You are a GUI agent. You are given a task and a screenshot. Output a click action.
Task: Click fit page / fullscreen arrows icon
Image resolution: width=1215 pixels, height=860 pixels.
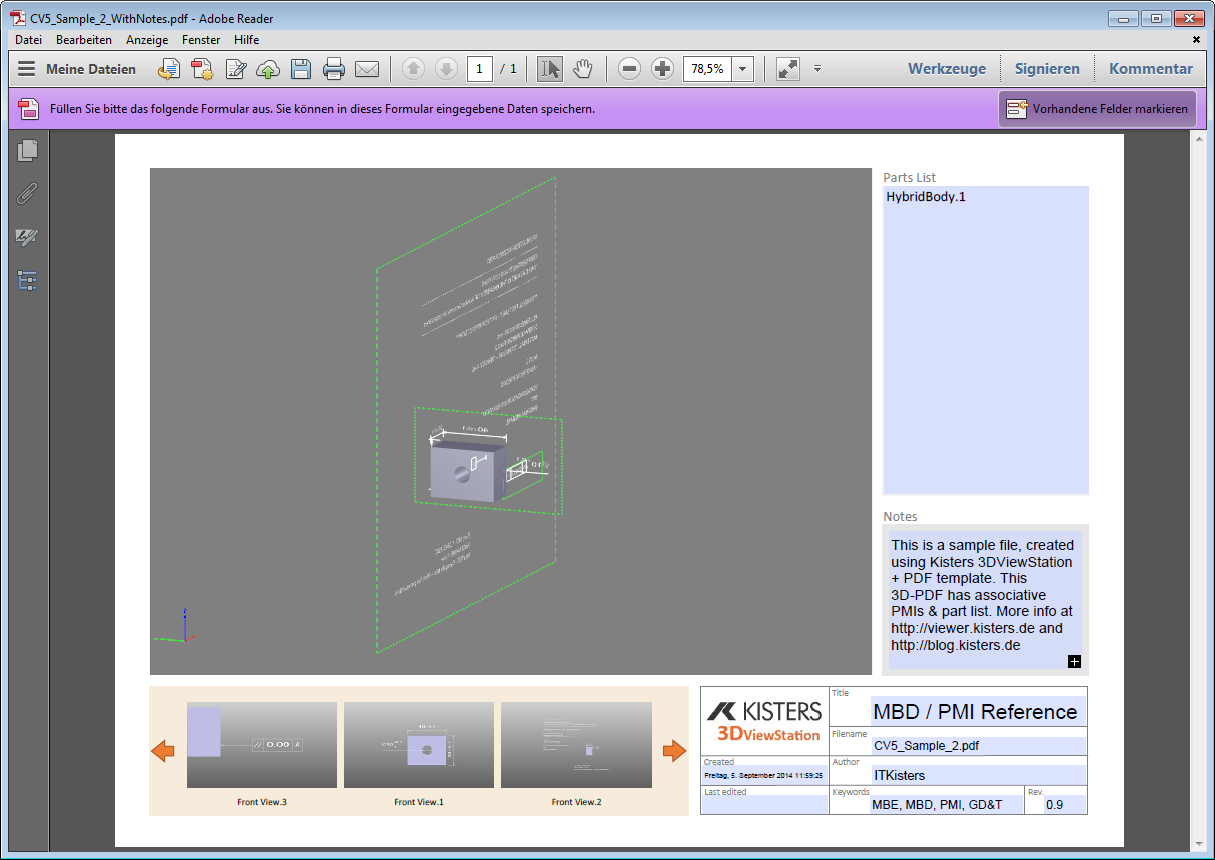coord(788,69)
